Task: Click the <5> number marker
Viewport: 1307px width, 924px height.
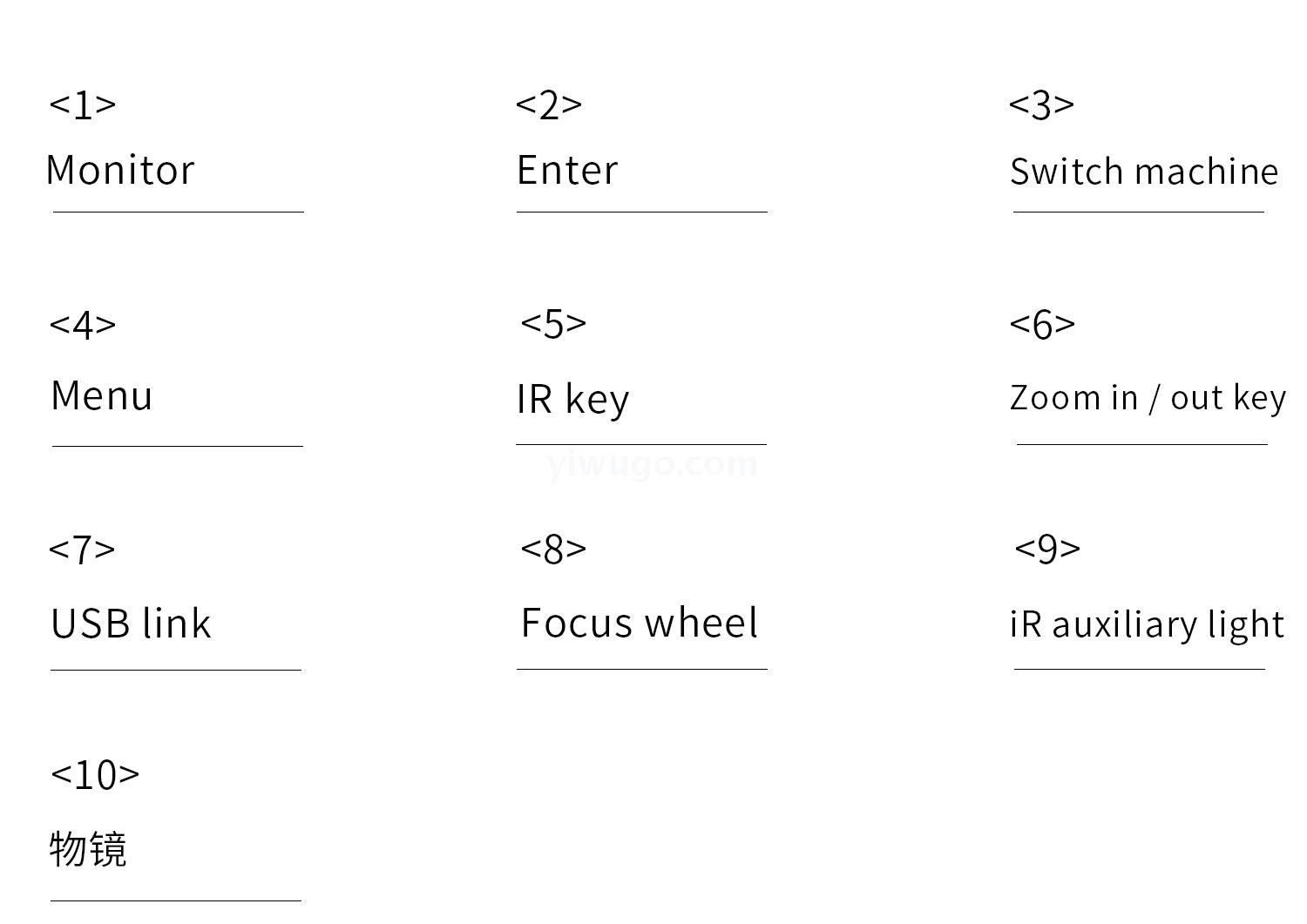Action: point(553,323)
